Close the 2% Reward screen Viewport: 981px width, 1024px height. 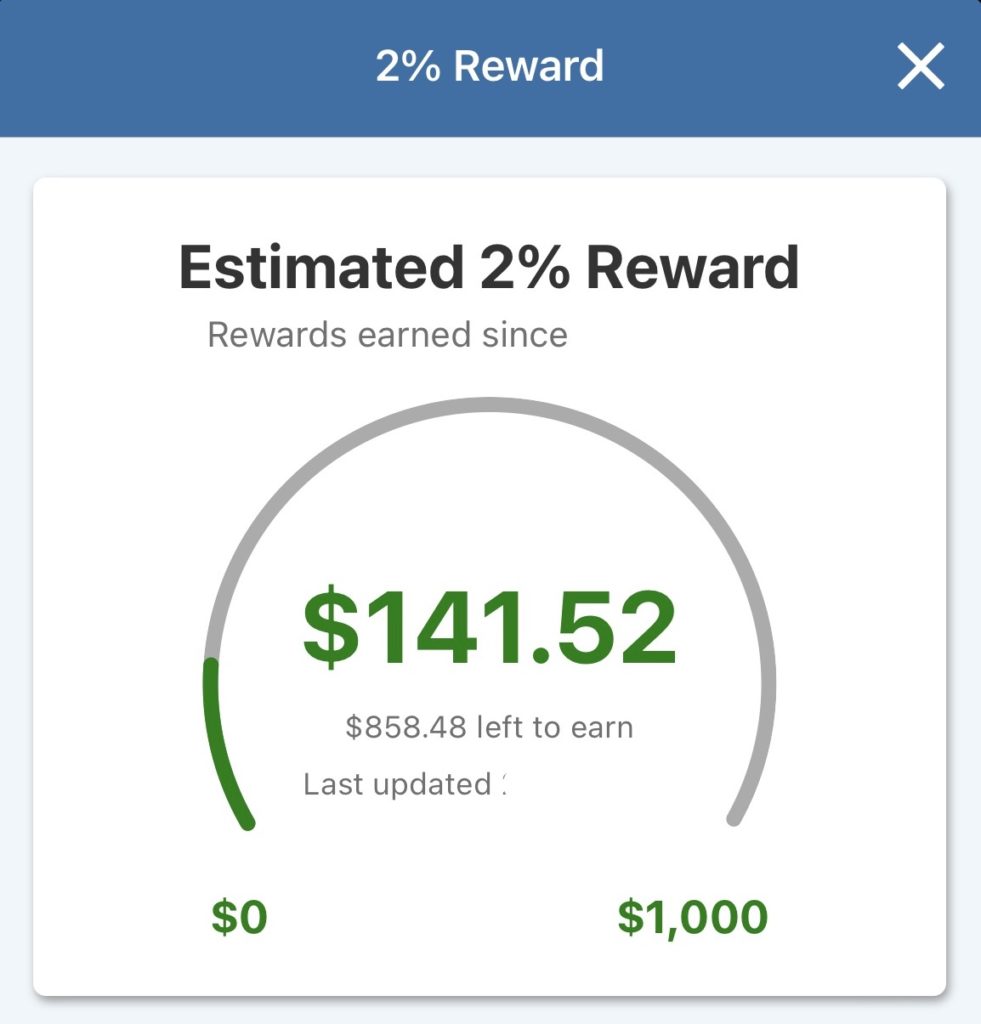tap(920, 68)
